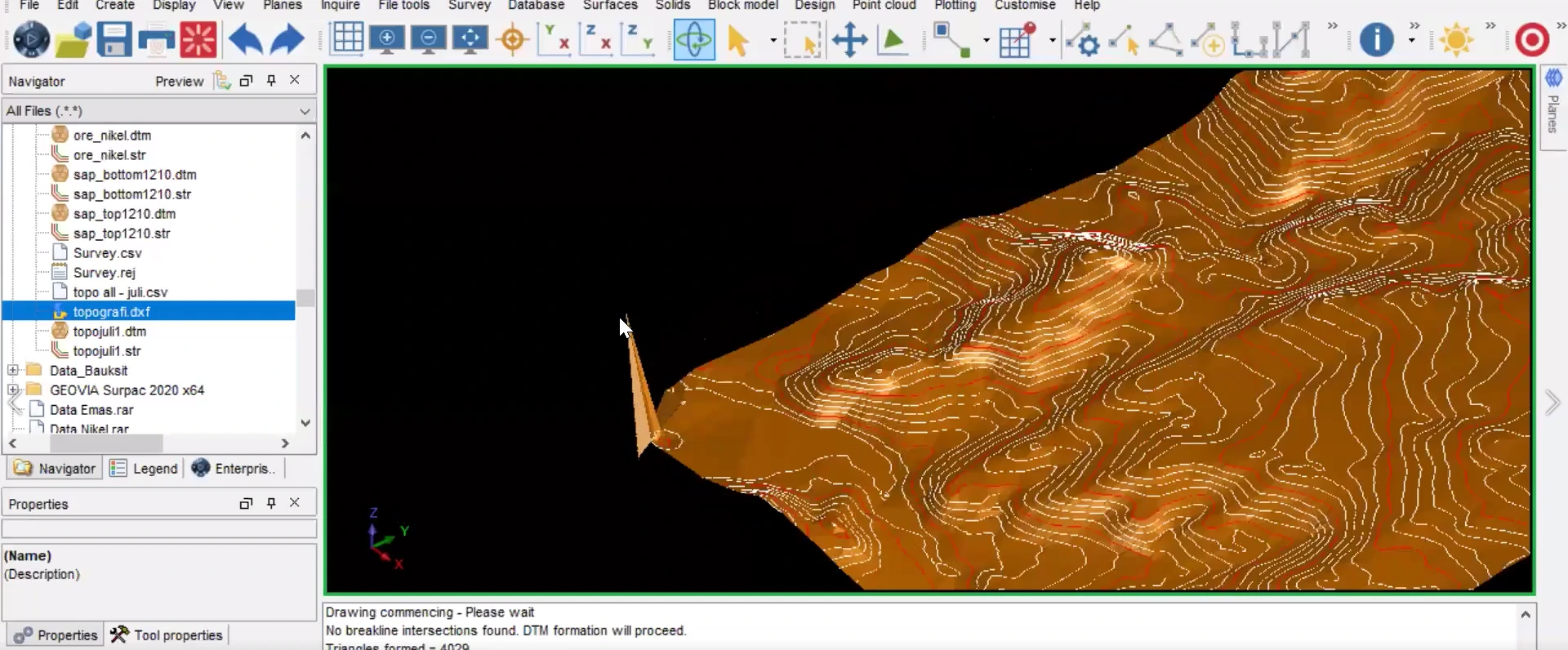Open the All Files filter dropdown
Viewport: 1568px width, 650px height.
[159, 110]
